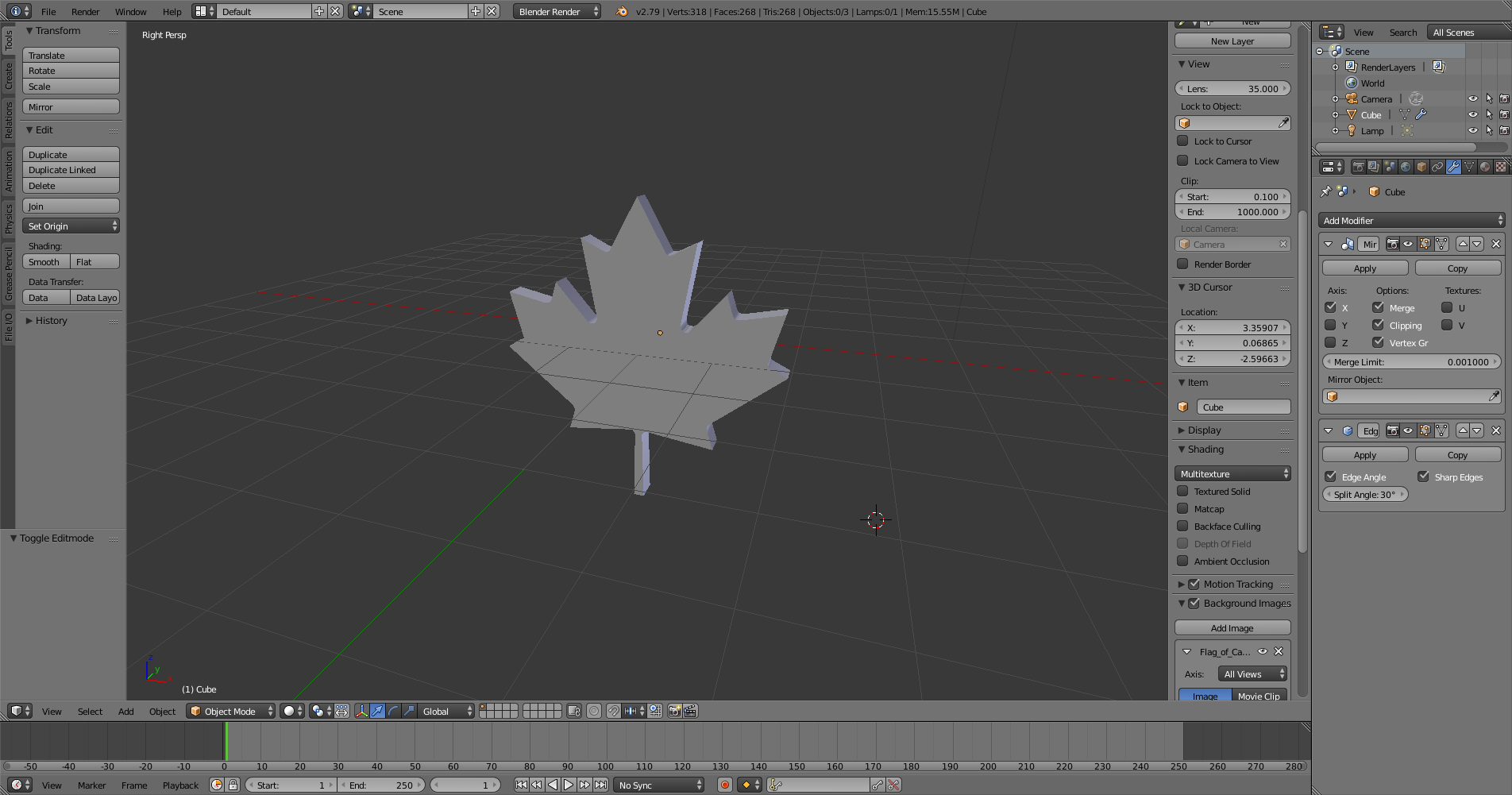Open the Window menu
Screen dimensions: 1512x795
[x=130, y=11]
